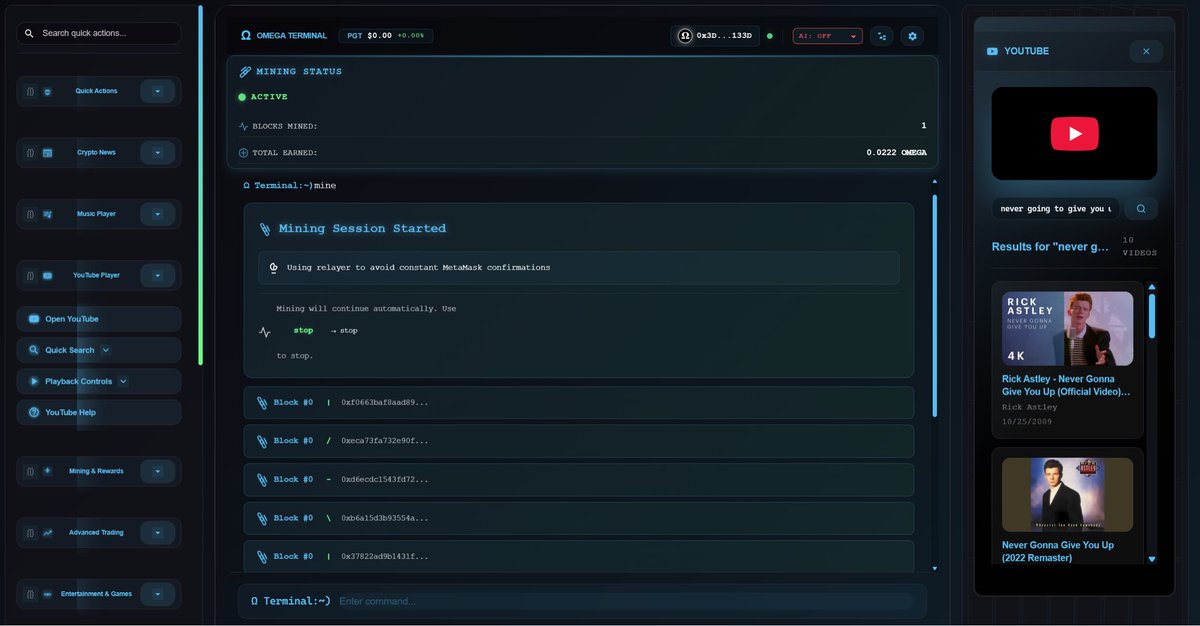
Task: Open the 2022 Remaster video thumbnail
Action: point(1067,494)
